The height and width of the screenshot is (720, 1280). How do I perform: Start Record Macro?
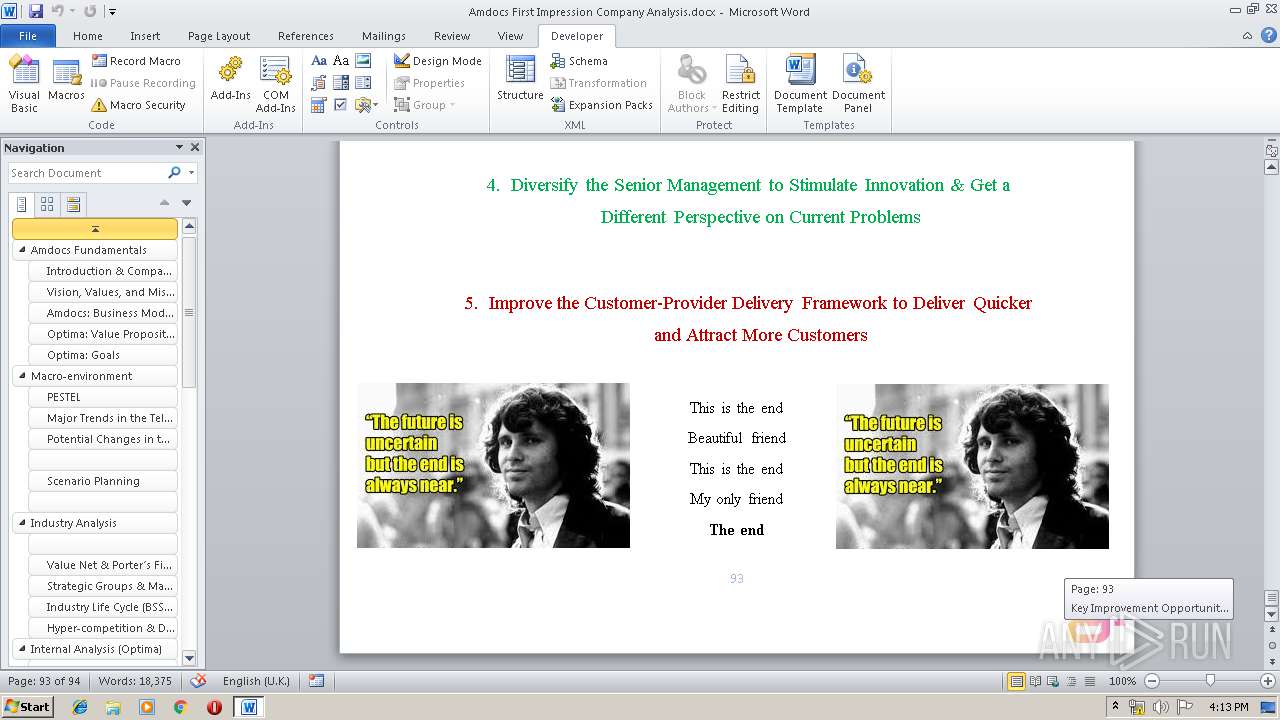pyautogui.click(x=136, y=61)
